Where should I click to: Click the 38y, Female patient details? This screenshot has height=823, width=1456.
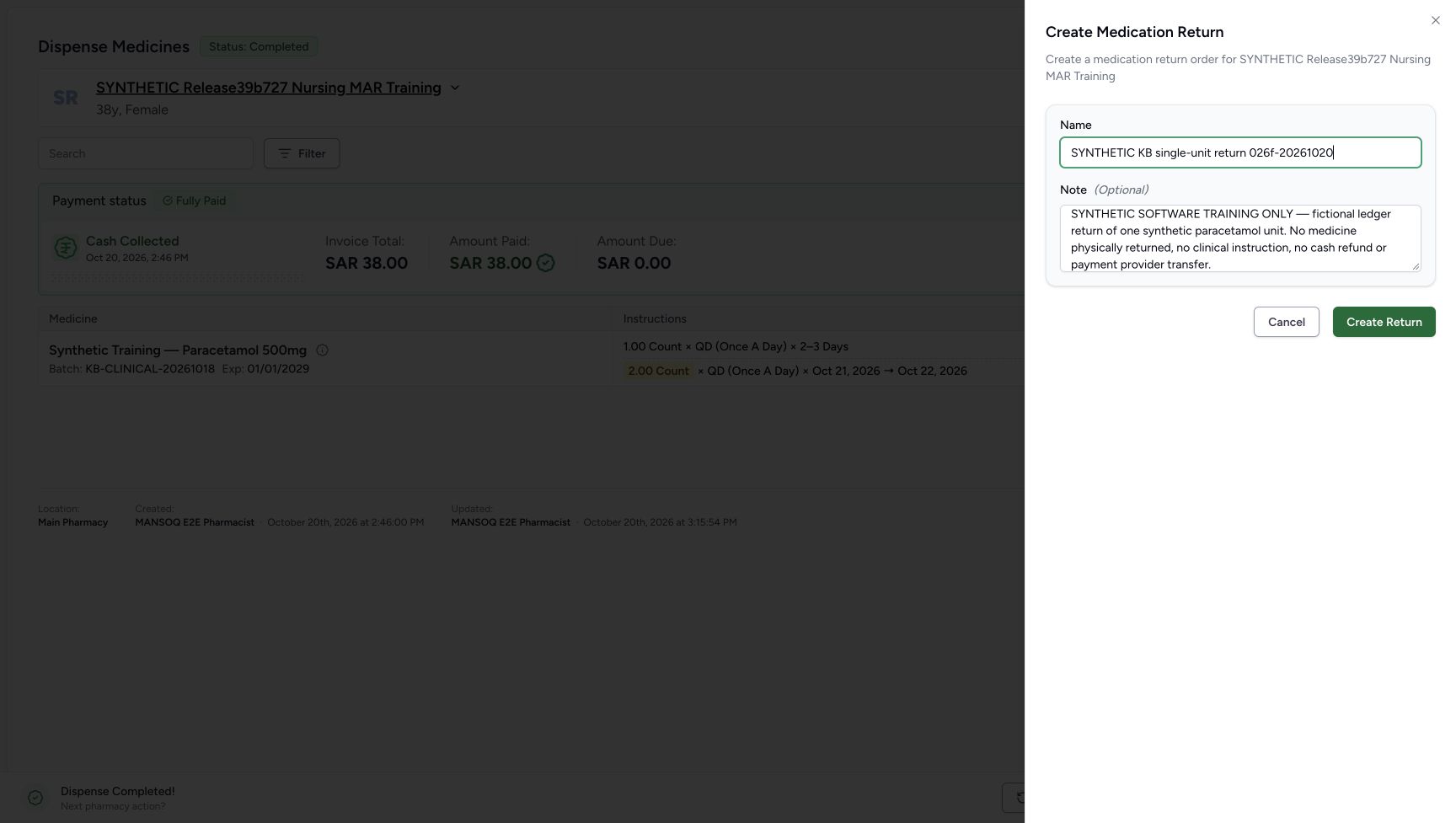coord(132,110)
